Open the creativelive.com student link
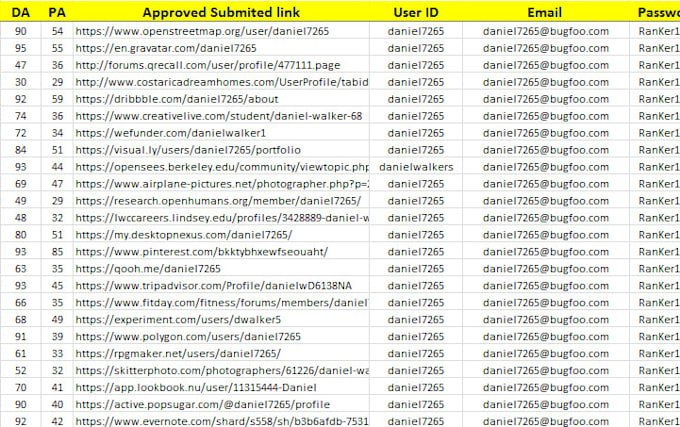 point(219,116)
